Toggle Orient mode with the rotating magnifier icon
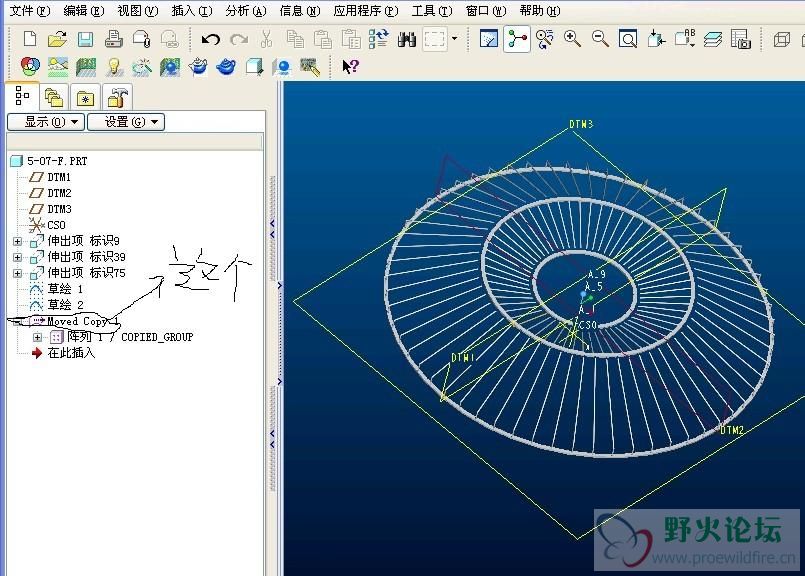Image resolution: width=805 pixels, height=576 pixels. tap(544, 39)
